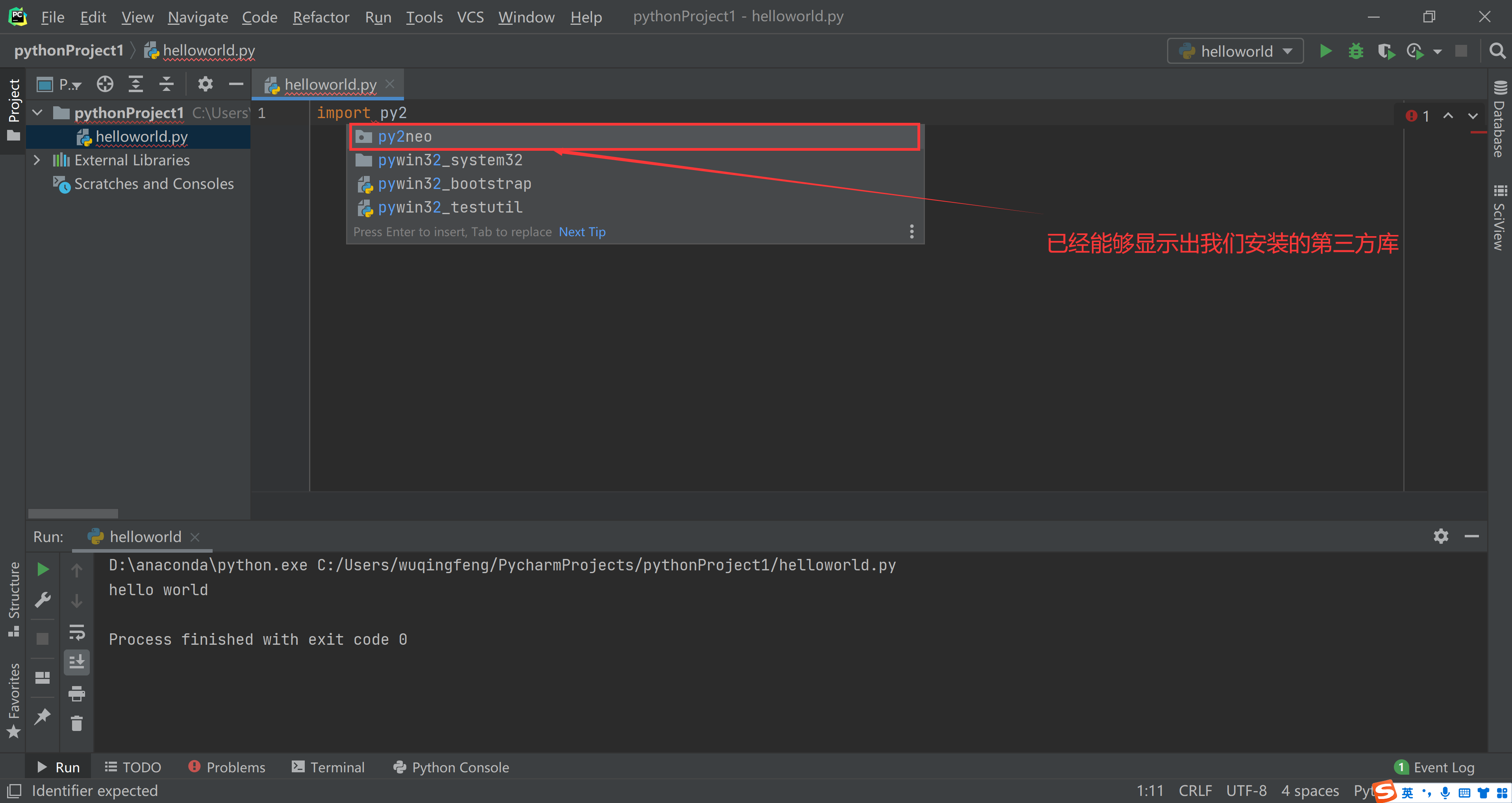Click the Project panel horizontal scrollbar

(x=73, y=514)
